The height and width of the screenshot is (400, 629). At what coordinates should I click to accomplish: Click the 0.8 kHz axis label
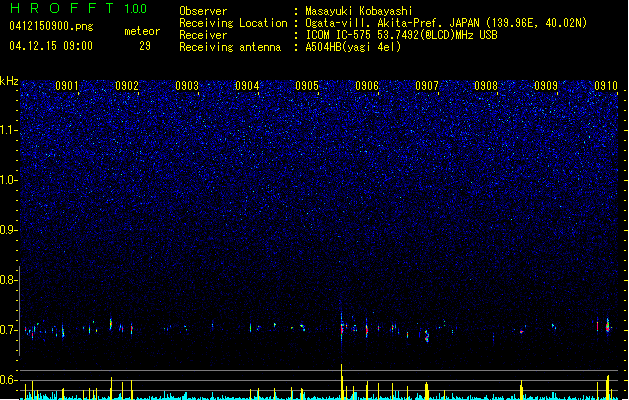pos(9,280)
